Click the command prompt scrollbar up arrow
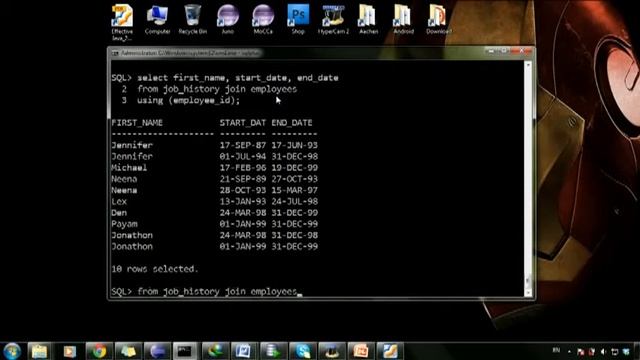Image resolution: width=640 pixels, height=360 pixels. coord(528,64)
